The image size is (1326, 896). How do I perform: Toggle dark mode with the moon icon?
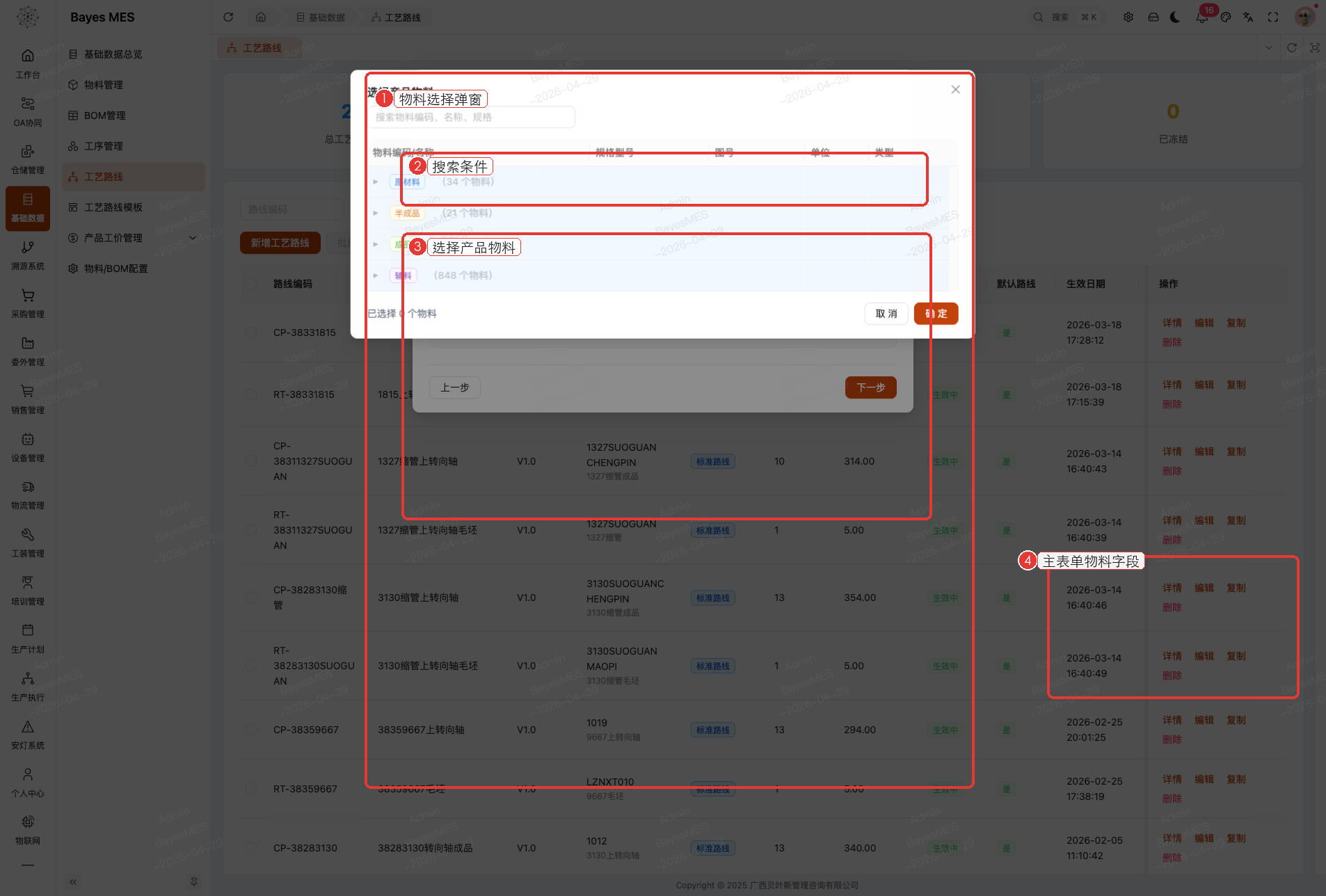point(1176,17)
